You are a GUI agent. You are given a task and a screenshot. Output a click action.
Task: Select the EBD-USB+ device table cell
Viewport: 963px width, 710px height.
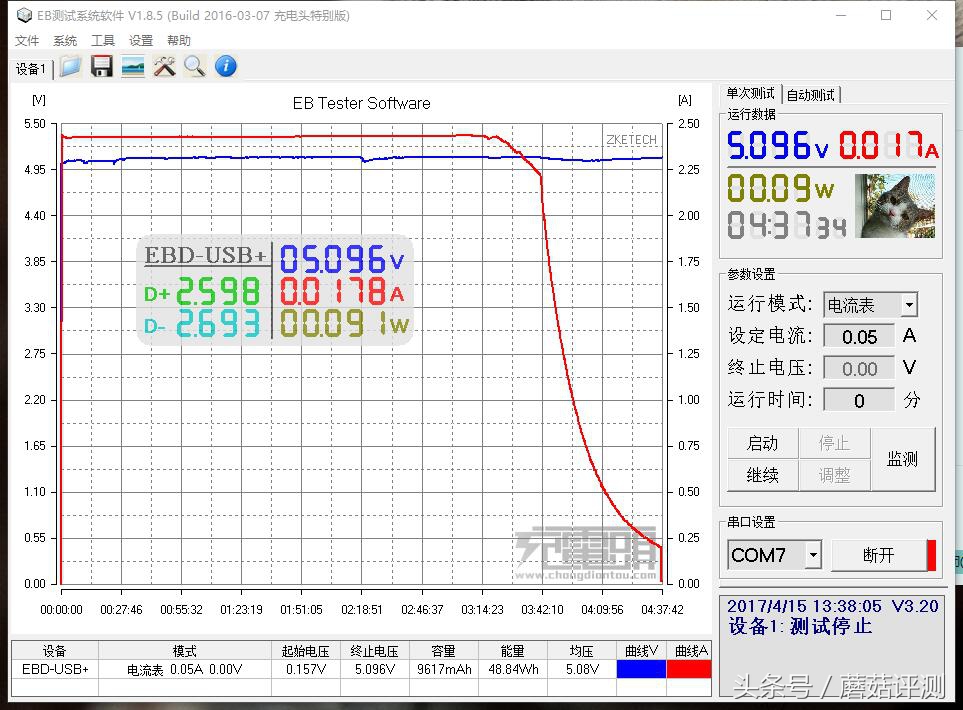[x=55, y=669]
